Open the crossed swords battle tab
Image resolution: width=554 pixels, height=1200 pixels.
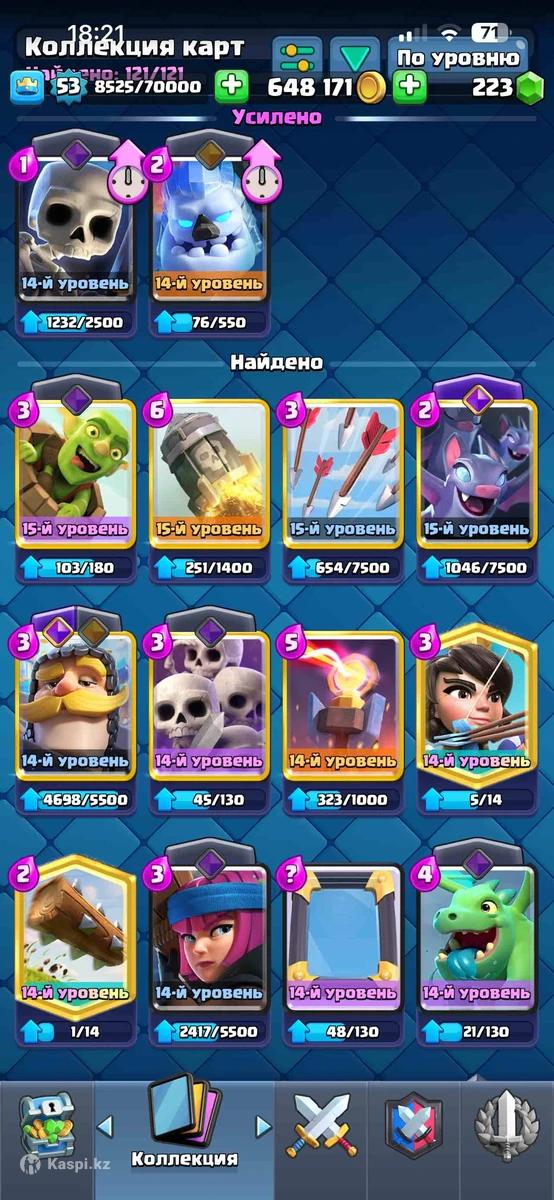coord(321,1126)
